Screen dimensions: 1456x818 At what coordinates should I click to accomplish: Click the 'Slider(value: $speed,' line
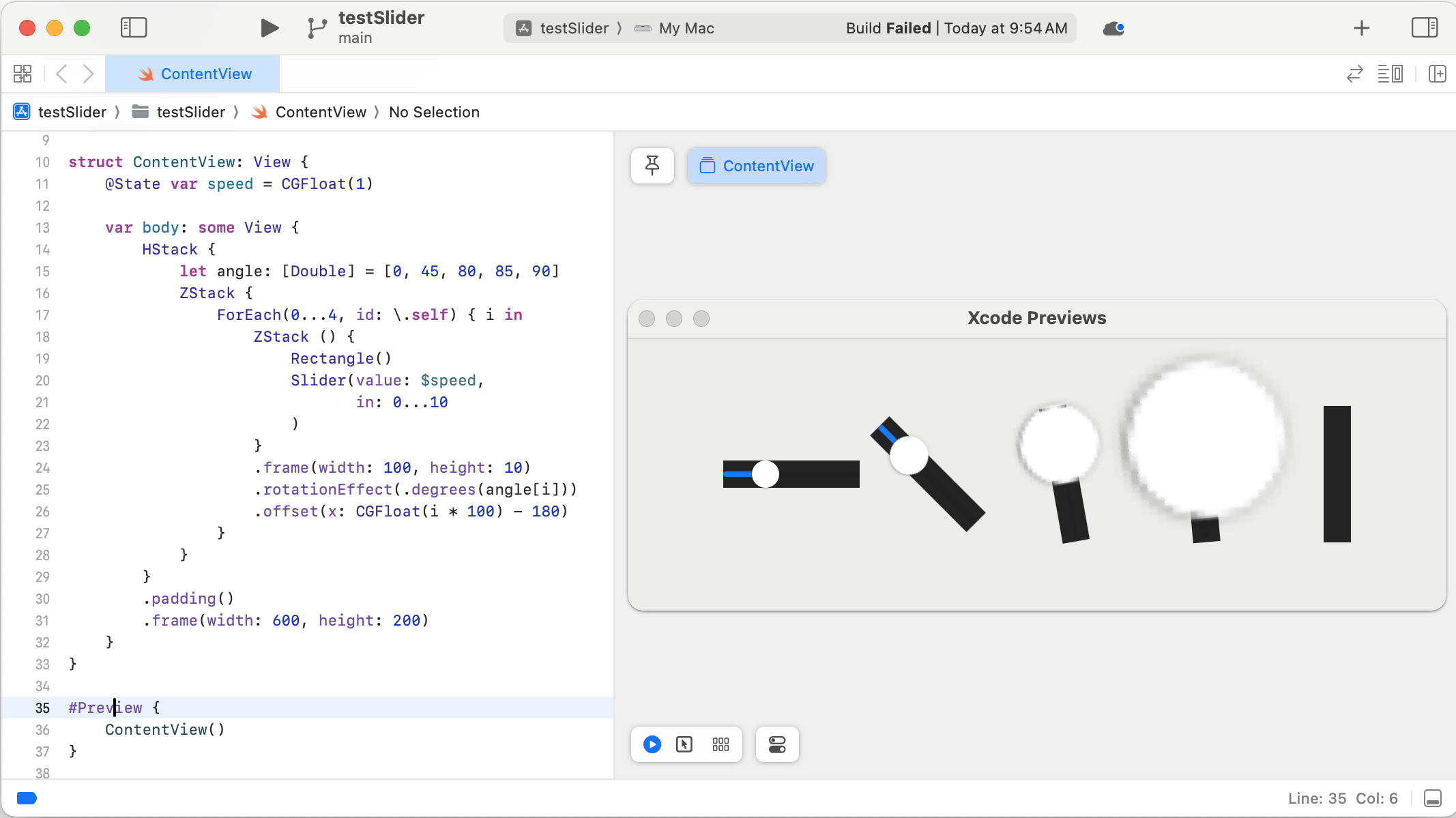(388, 380)
